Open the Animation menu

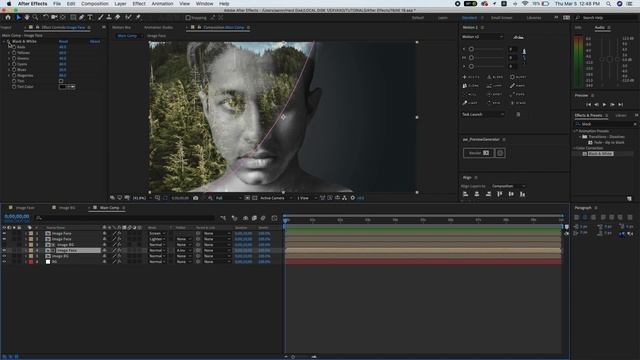tap(162, 4)
